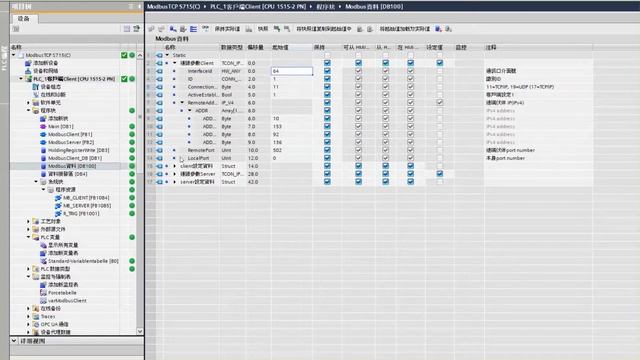Collapse the 程序块 program blocks folder

tap(29, 111)
